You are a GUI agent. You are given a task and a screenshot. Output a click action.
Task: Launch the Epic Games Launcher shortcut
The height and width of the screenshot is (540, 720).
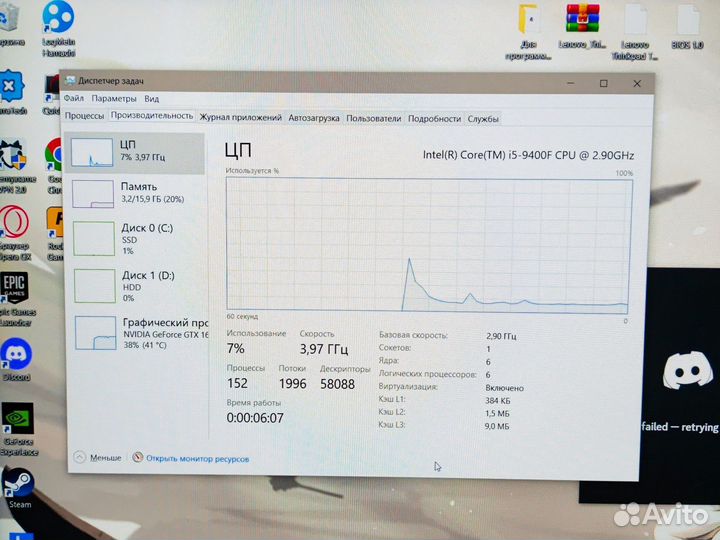[15, 298]
